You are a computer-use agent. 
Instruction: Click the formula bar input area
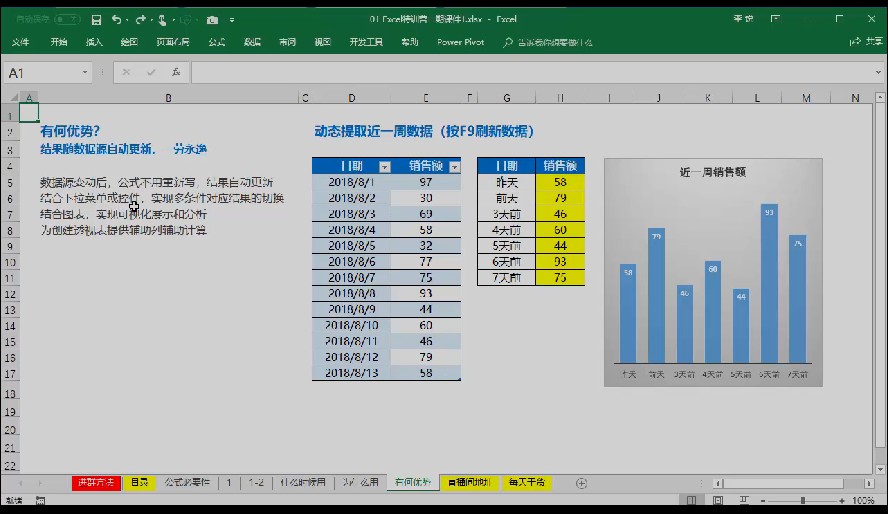(532, 72)
